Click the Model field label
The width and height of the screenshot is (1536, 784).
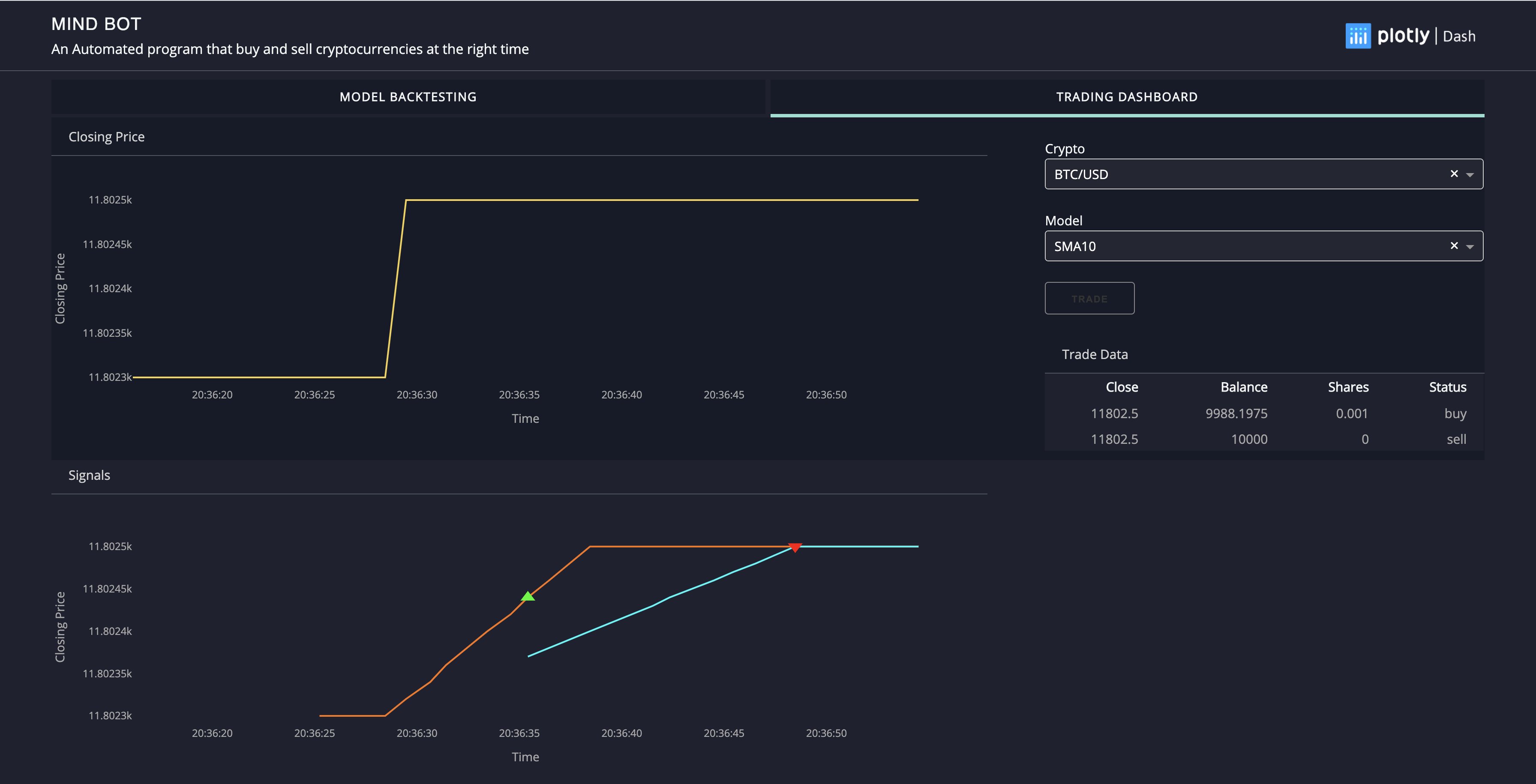[1063, 221]
